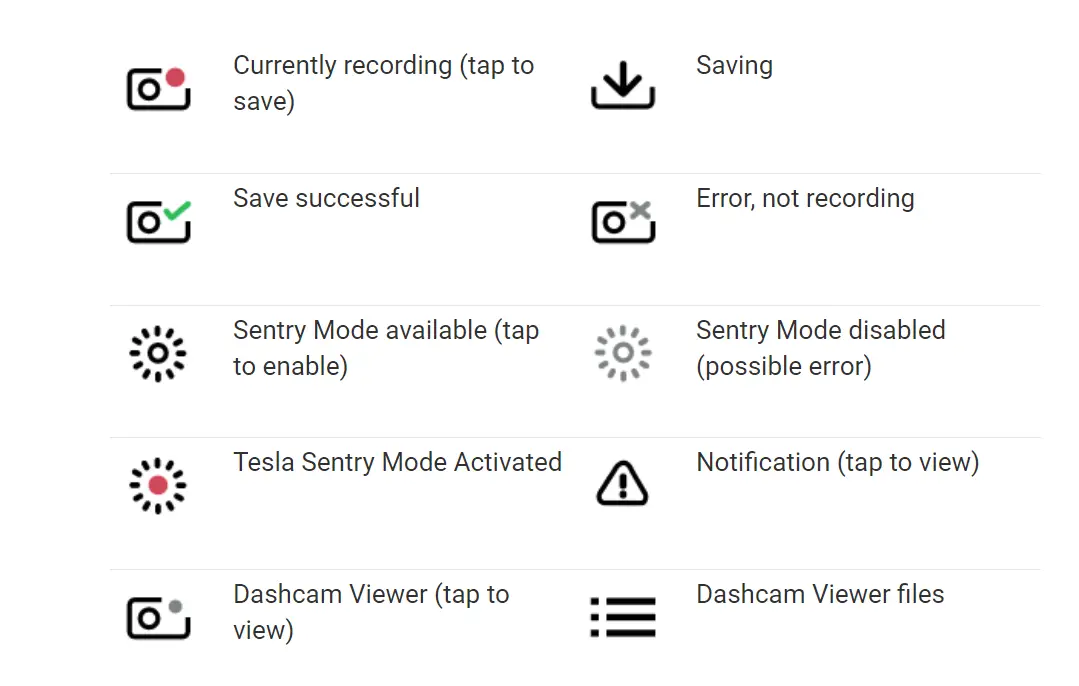Open the Dashcam Viewer gray dot icon

(158, 617)
